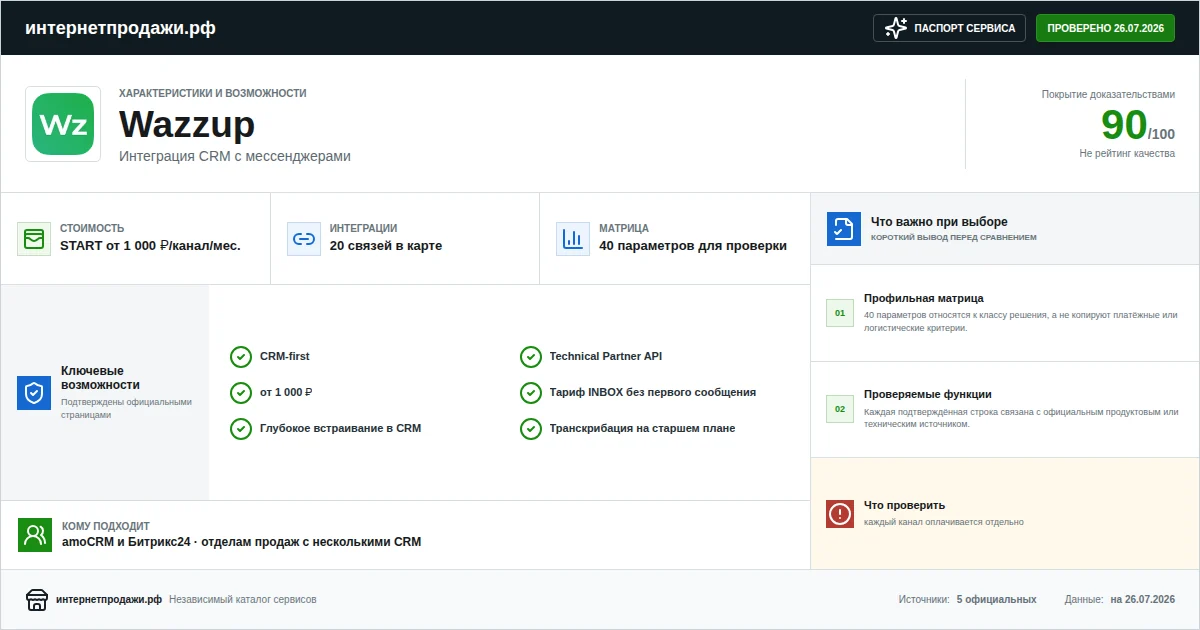Click the bar chart icon beside МАТРИЦА
The image size is (1200, 630).
pyautogui.click(x=573, y=239)
